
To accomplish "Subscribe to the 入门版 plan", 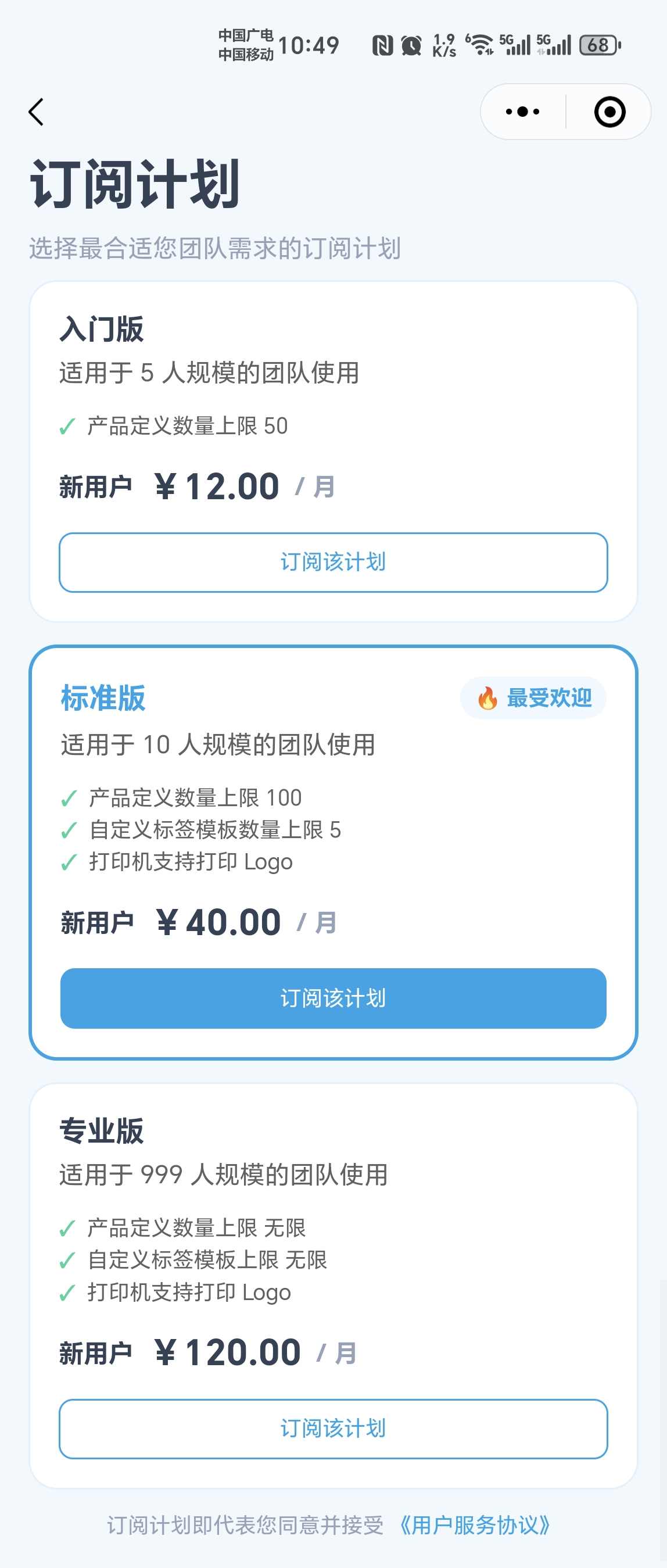I will click(333, 562).
